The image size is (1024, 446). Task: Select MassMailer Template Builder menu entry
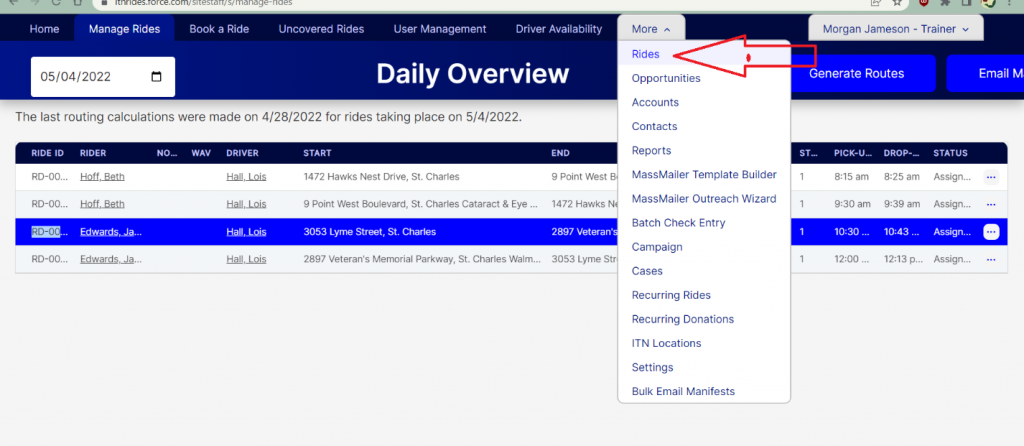click(x=704, y=175)
